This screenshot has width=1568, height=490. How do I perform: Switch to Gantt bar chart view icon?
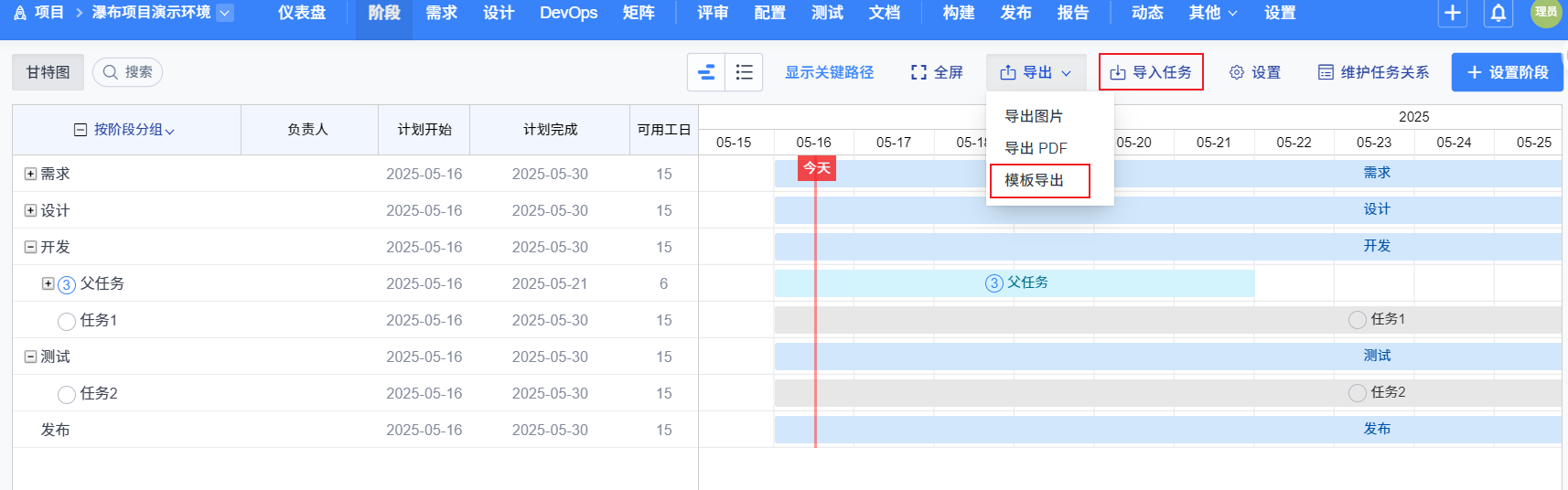pos(706,72)
